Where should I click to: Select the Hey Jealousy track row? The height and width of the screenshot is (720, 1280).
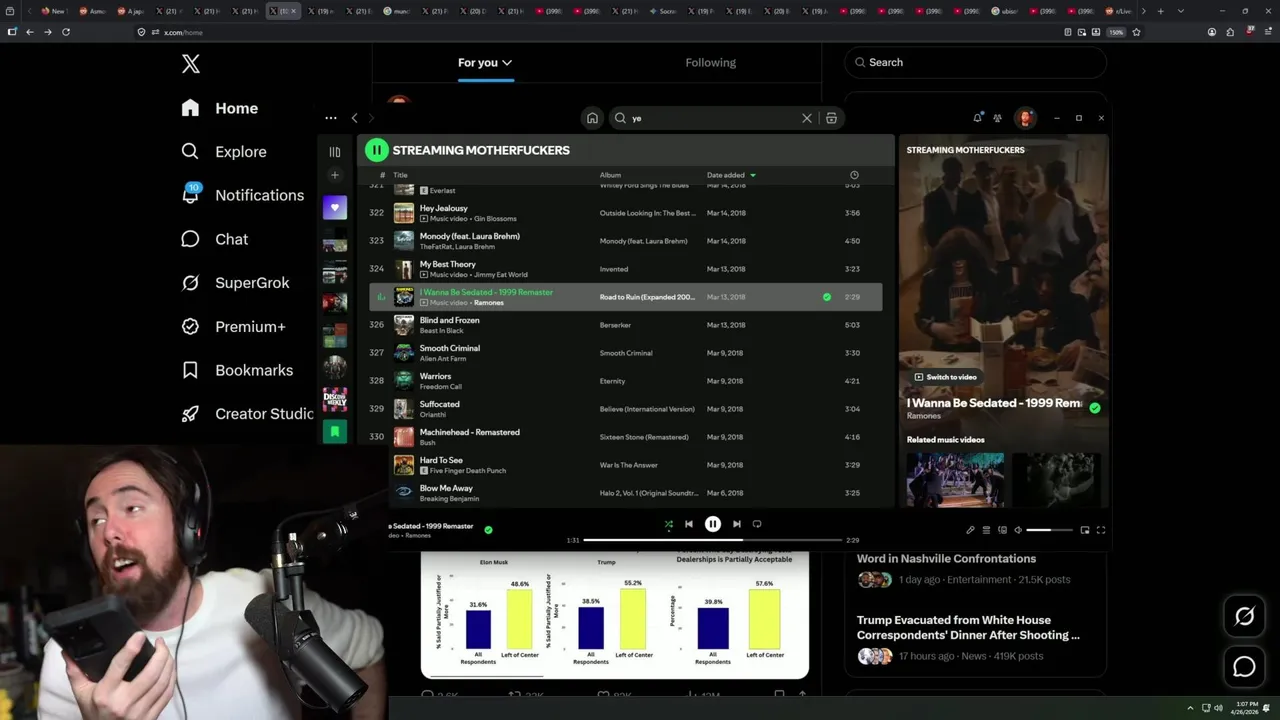click(x=625, y=213)
